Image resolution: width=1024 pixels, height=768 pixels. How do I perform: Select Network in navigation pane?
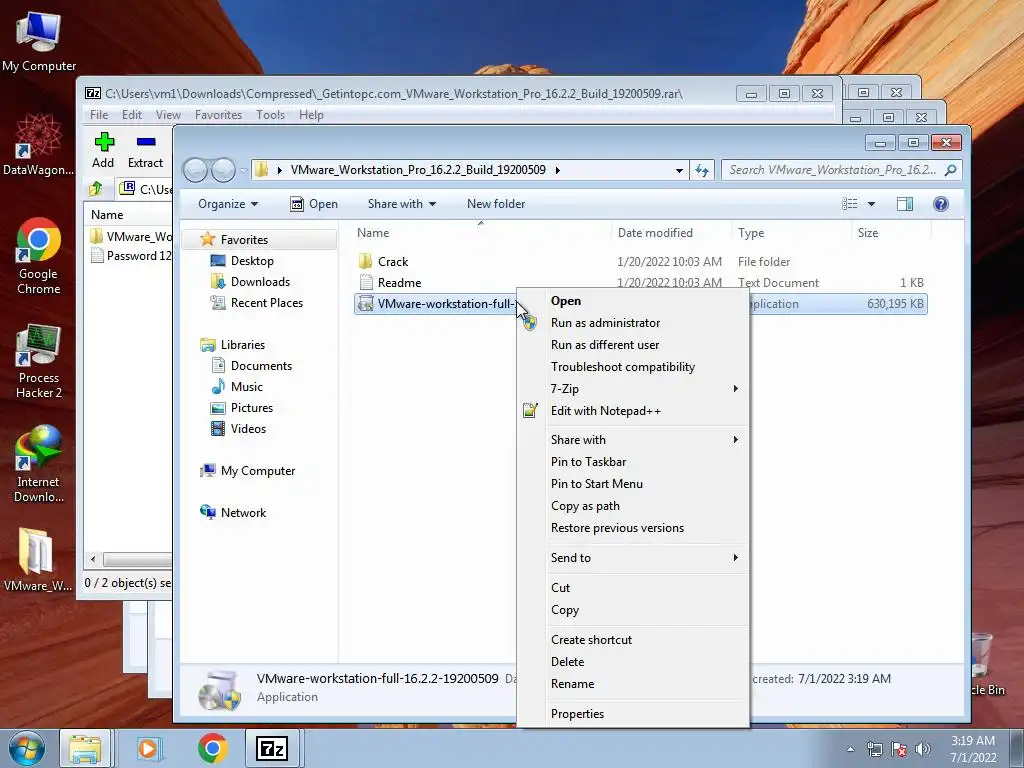coord(233,513)
